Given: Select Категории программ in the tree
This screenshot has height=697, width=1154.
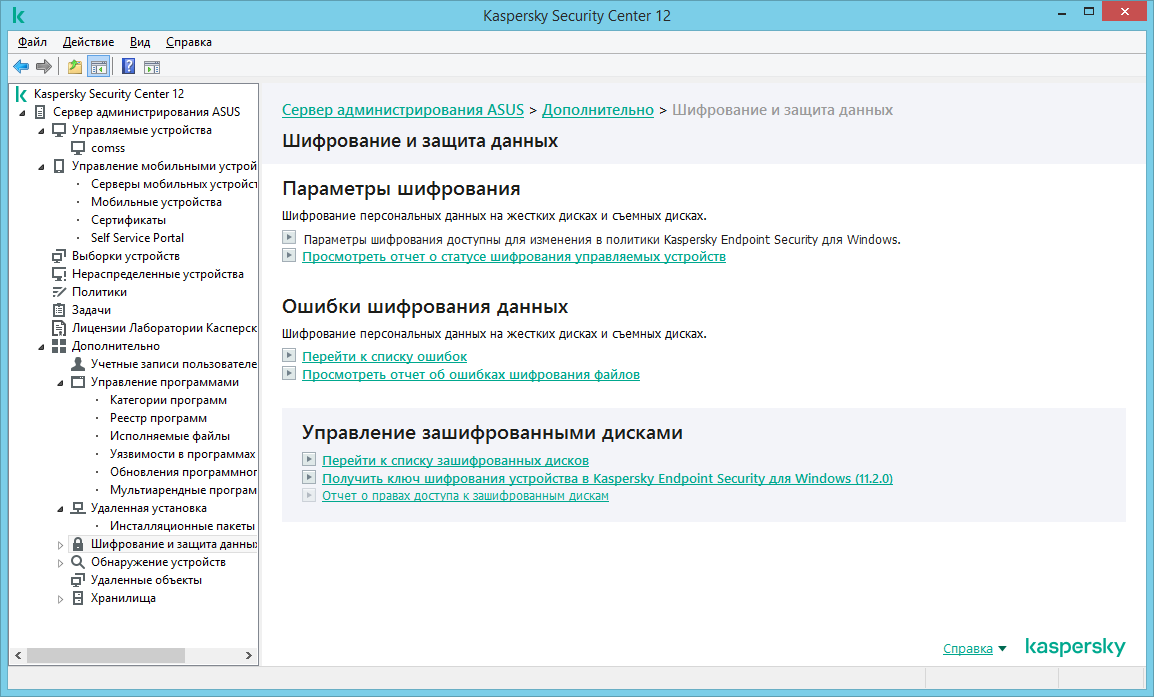Looking at the screenshot, I should (x=168, y=400).
